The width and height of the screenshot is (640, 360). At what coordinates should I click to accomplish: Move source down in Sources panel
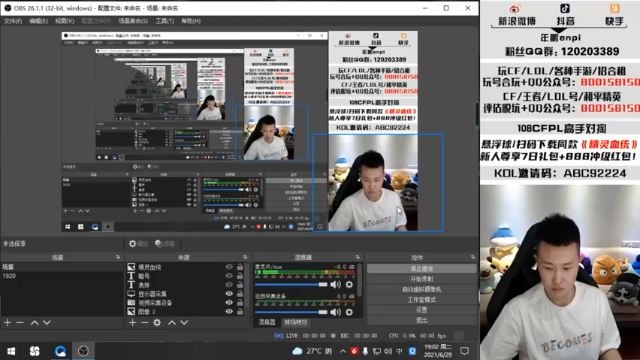[x=184, y=322]
